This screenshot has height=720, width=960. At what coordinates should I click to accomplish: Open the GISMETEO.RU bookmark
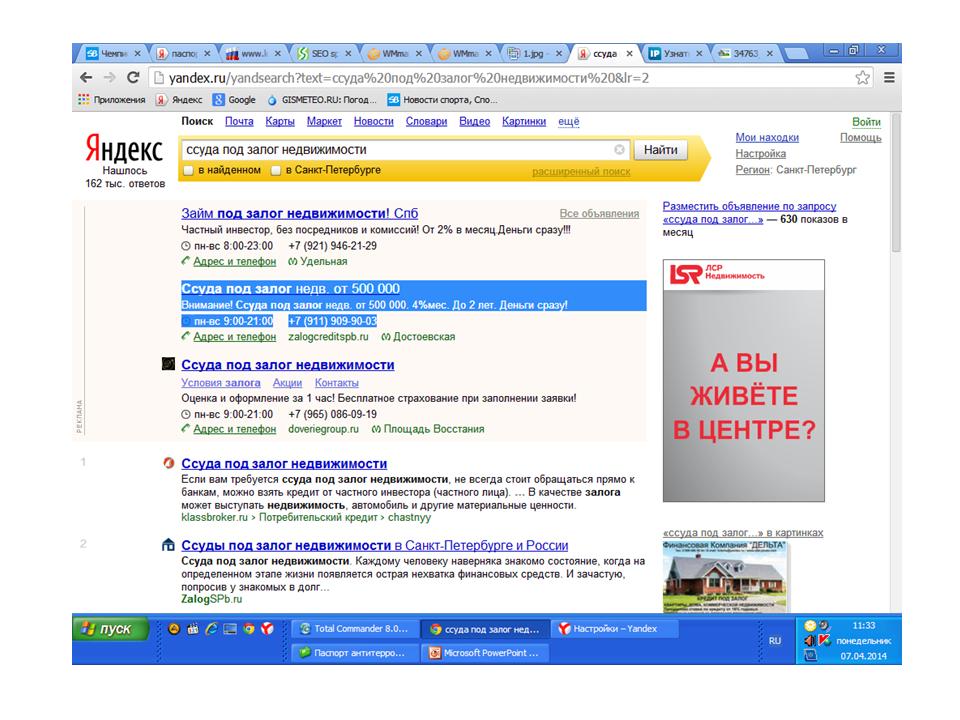pyautogui.click(x=323, y=100)
